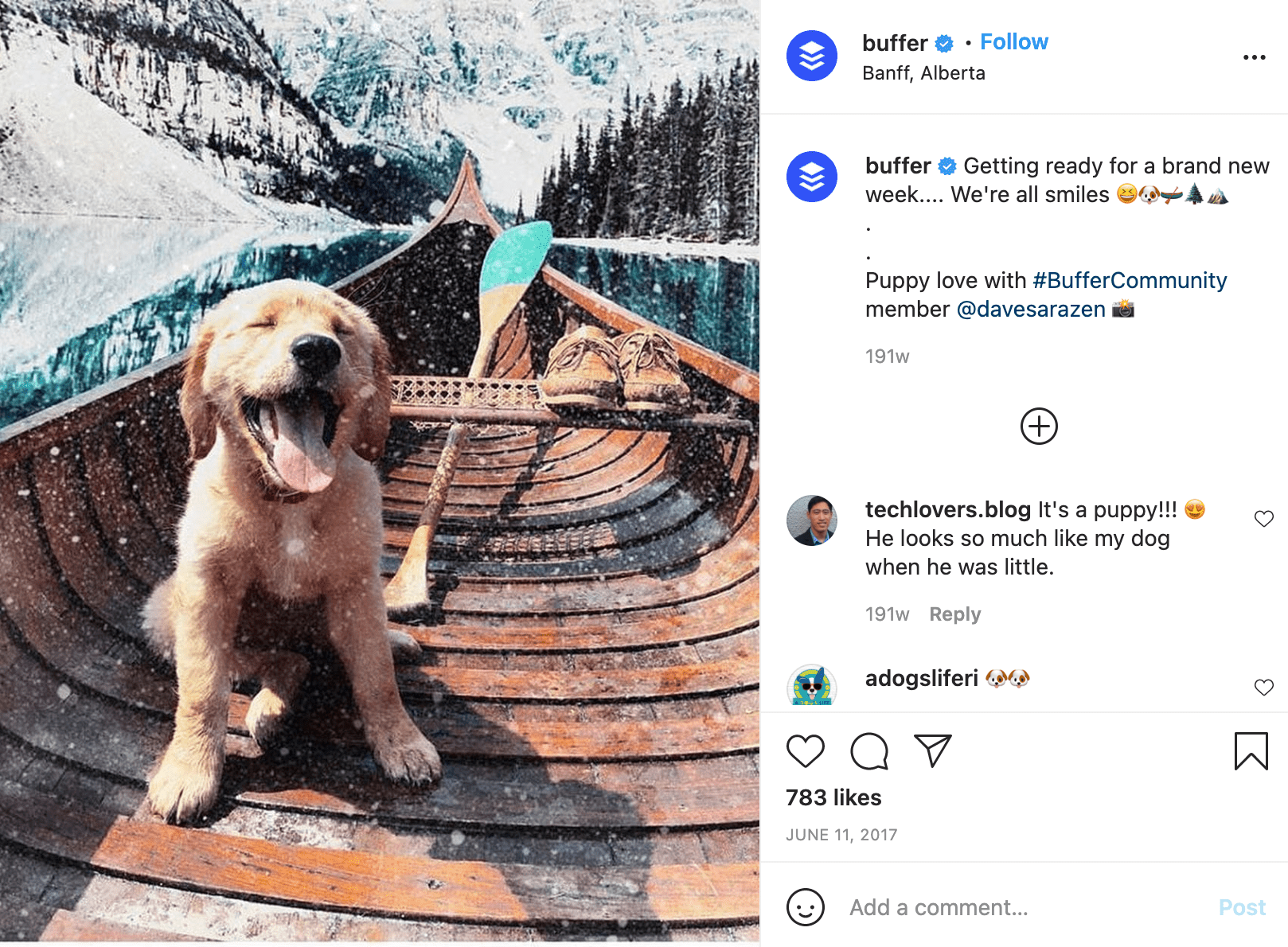Open the emoji picker smiley icon

pos(805,907)
